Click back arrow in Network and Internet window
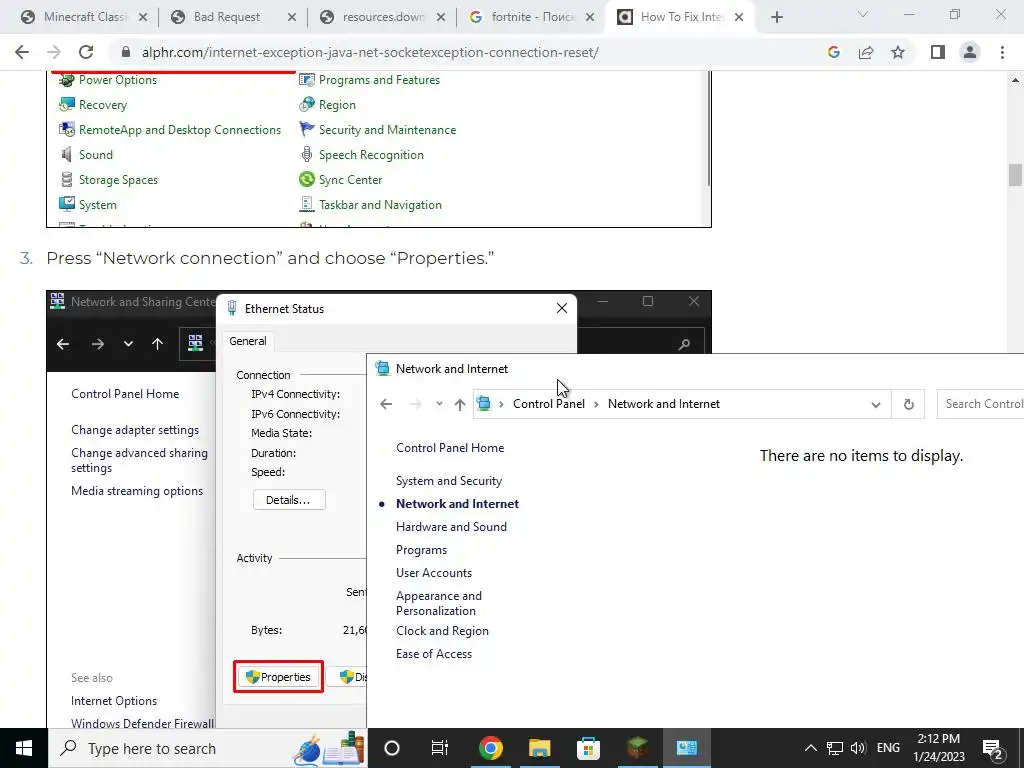The width and height of the screenshot is (1024, 768). (x=386, y=404)
